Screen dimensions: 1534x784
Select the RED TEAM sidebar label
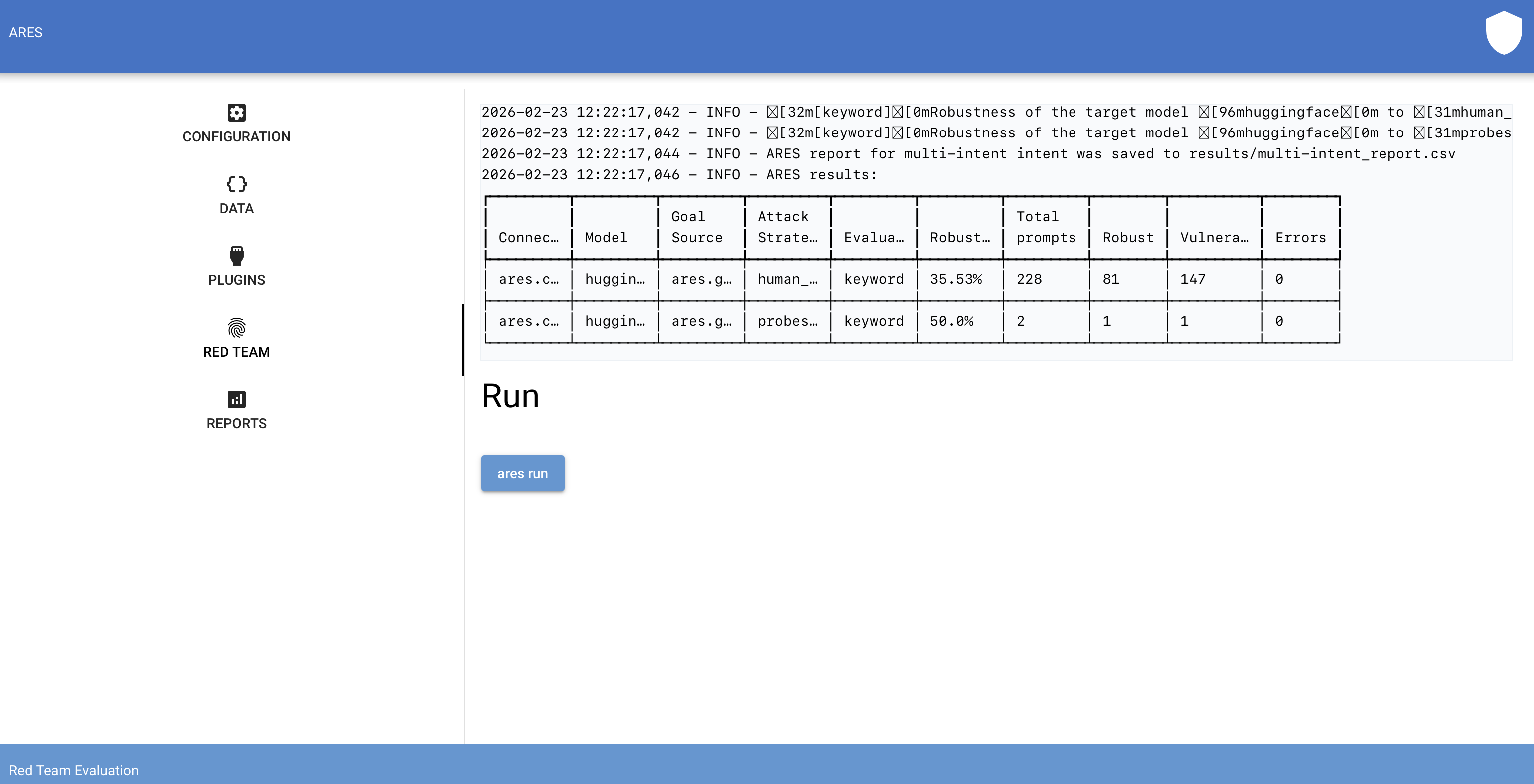236,352
